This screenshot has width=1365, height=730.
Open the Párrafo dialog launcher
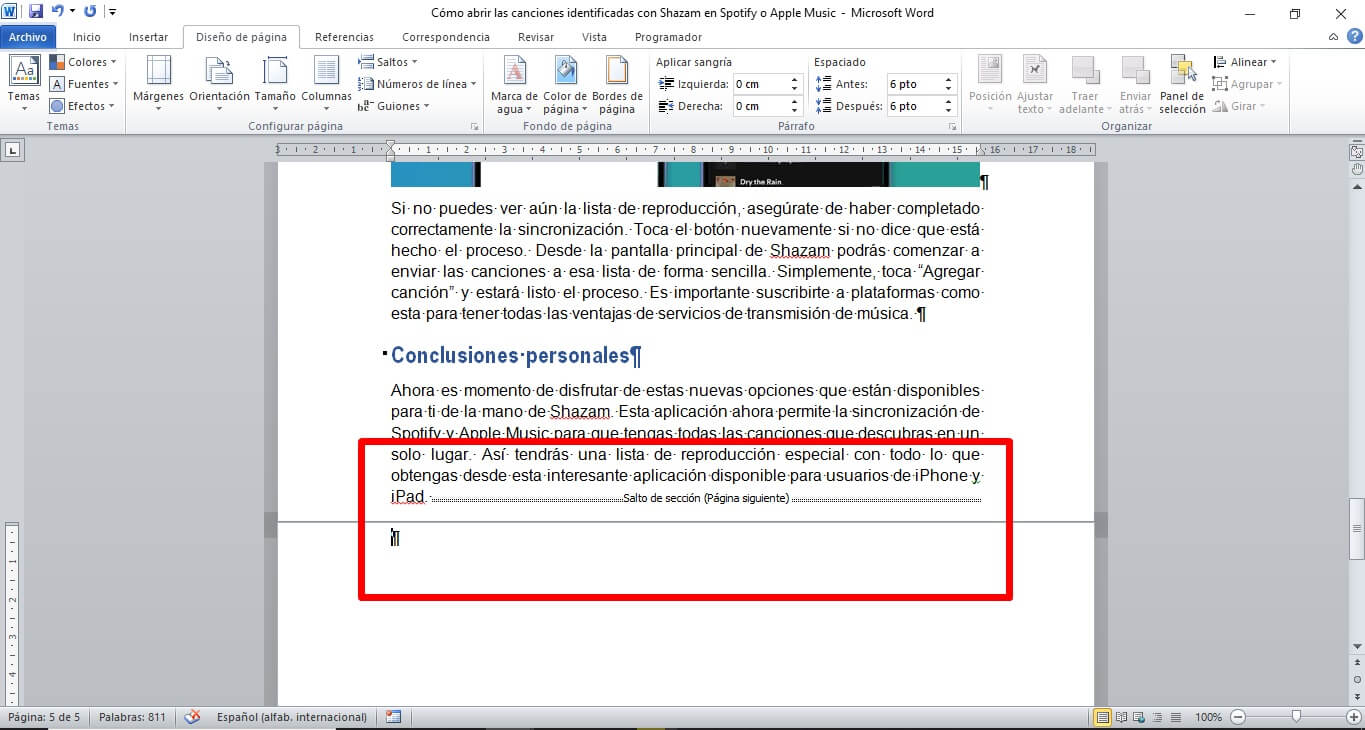pos(954,127)
